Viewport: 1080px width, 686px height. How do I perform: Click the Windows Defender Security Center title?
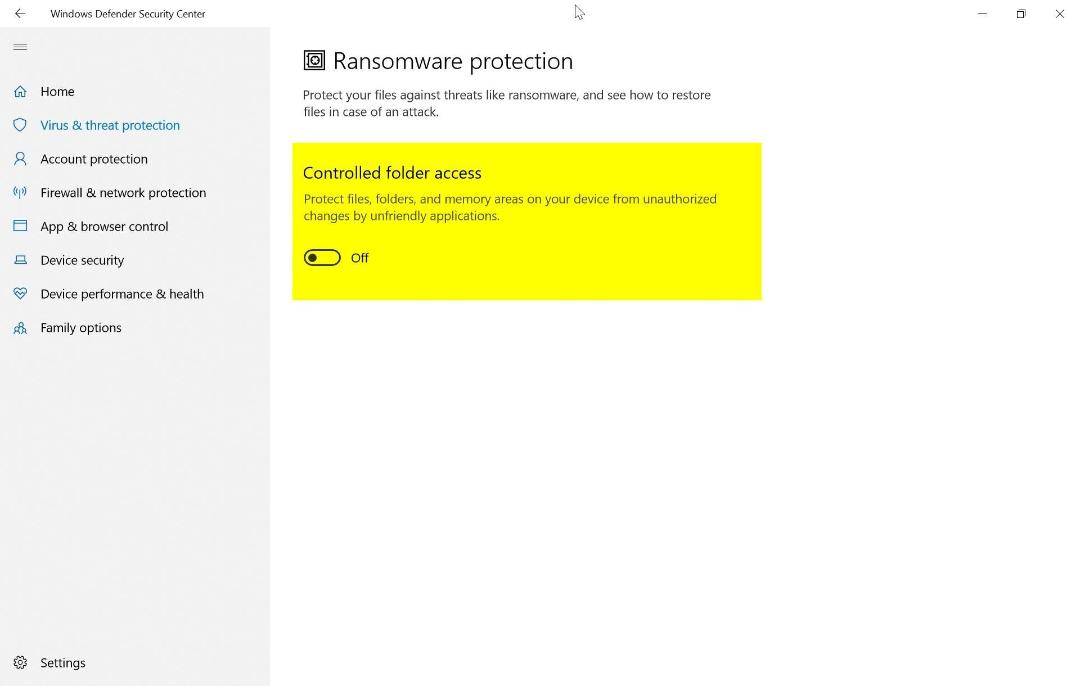pyautogui.click(x=127, y=13)
